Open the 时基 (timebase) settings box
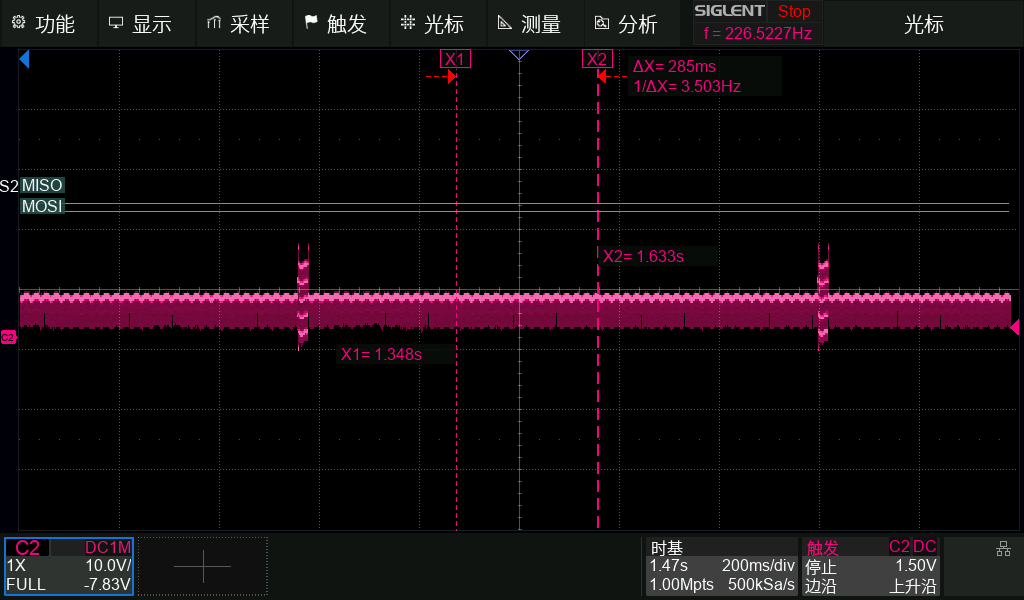 click(722, 566)
